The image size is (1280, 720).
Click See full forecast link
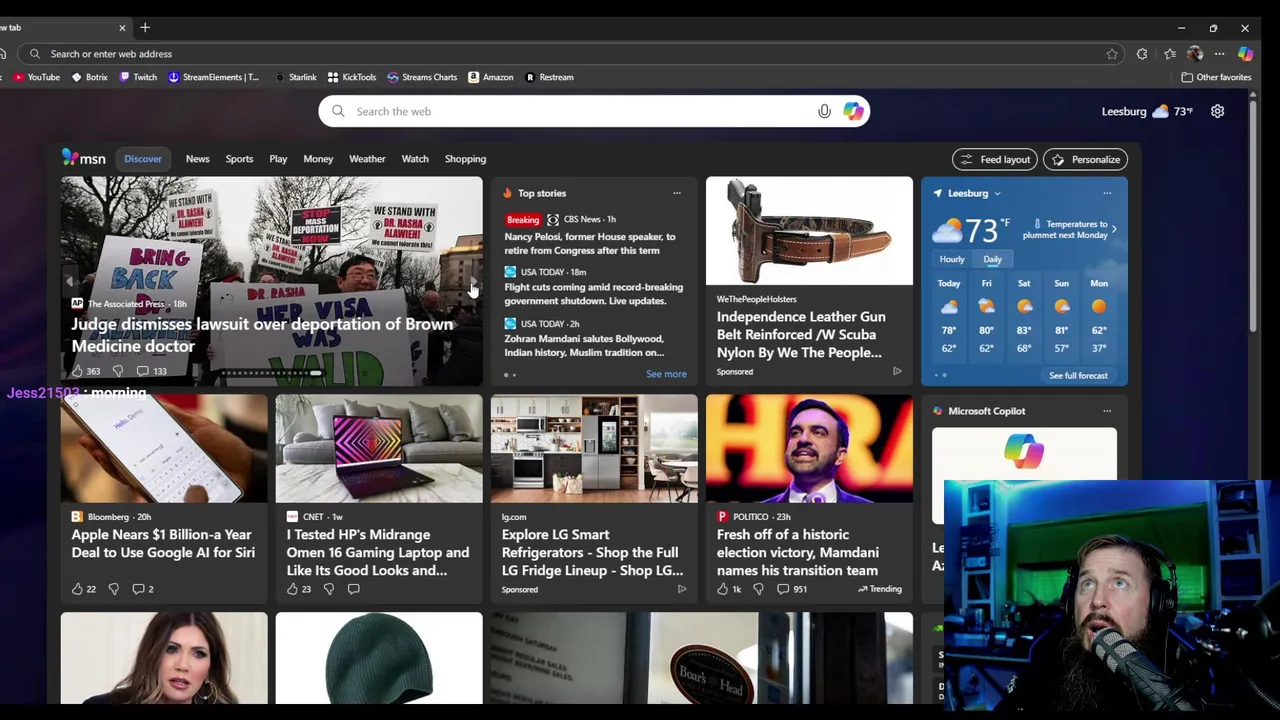pos(1078,376)
